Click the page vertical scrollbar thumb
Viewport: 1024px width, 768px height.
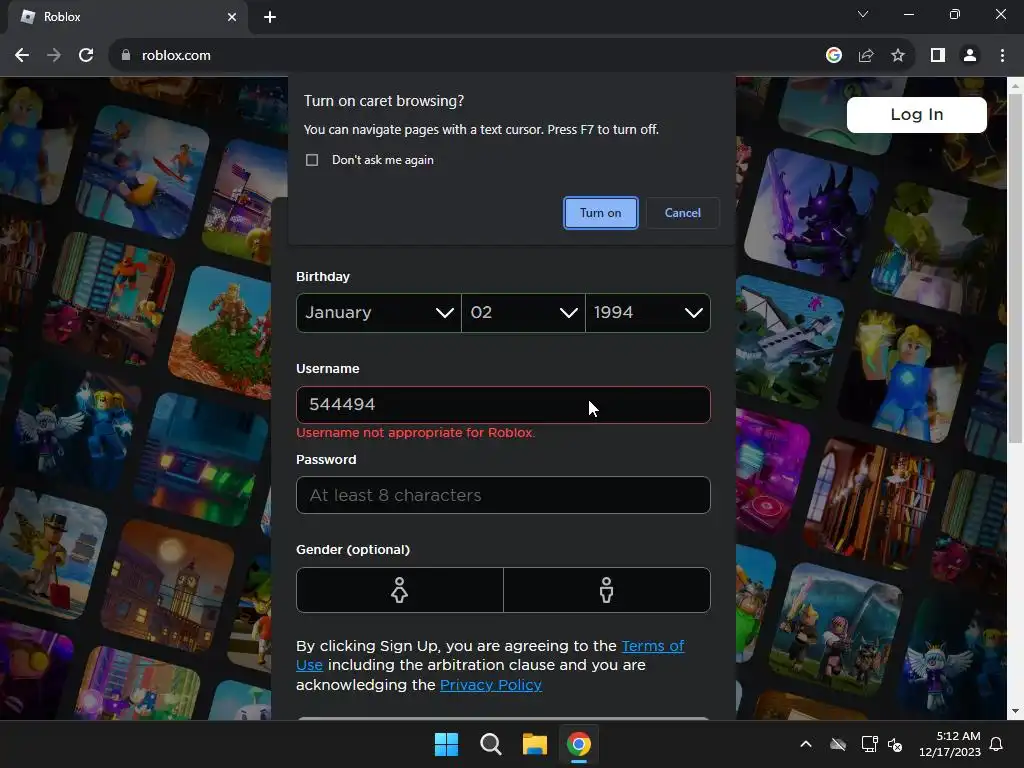tap(1015, 268)
